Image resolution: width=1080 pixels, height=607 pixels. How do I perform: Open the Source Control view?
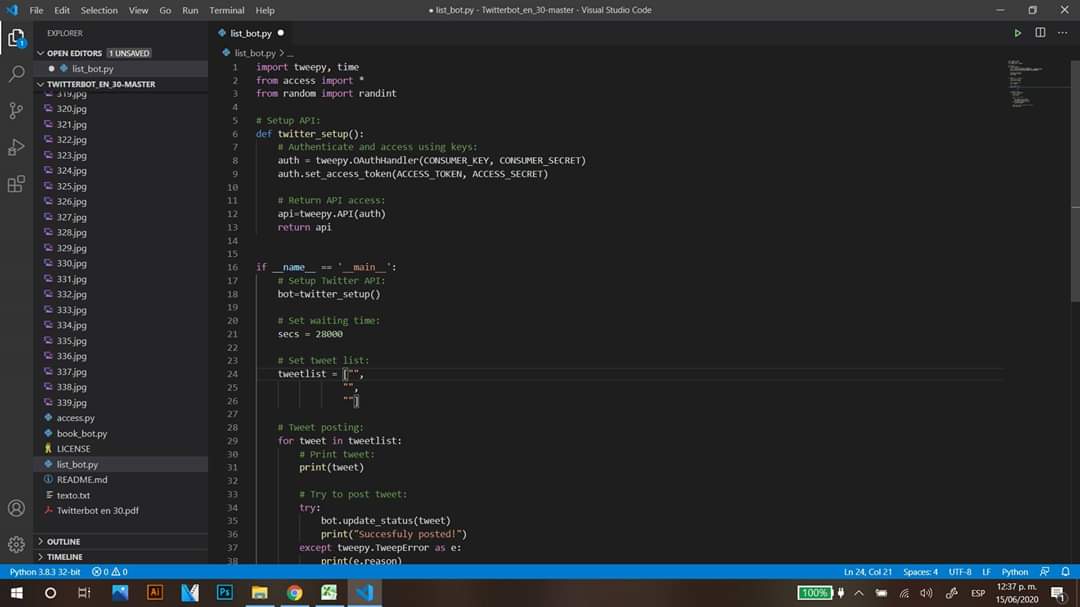17,110
